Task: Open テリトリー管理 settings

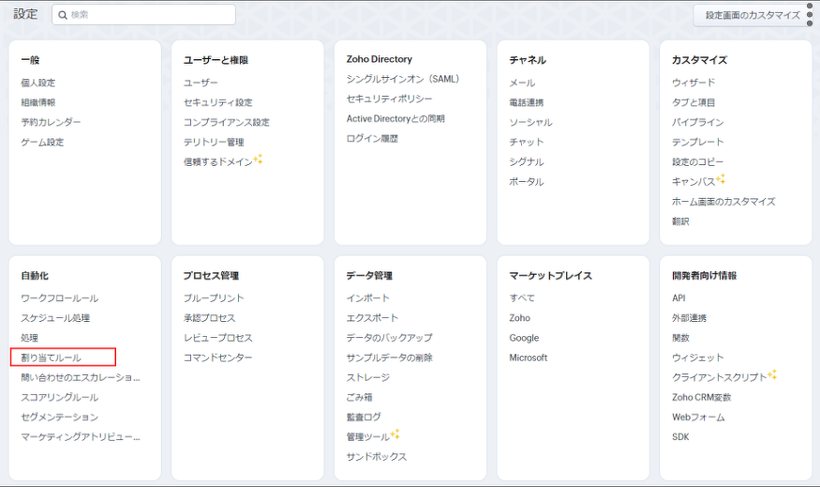Action: click(213, 142)
